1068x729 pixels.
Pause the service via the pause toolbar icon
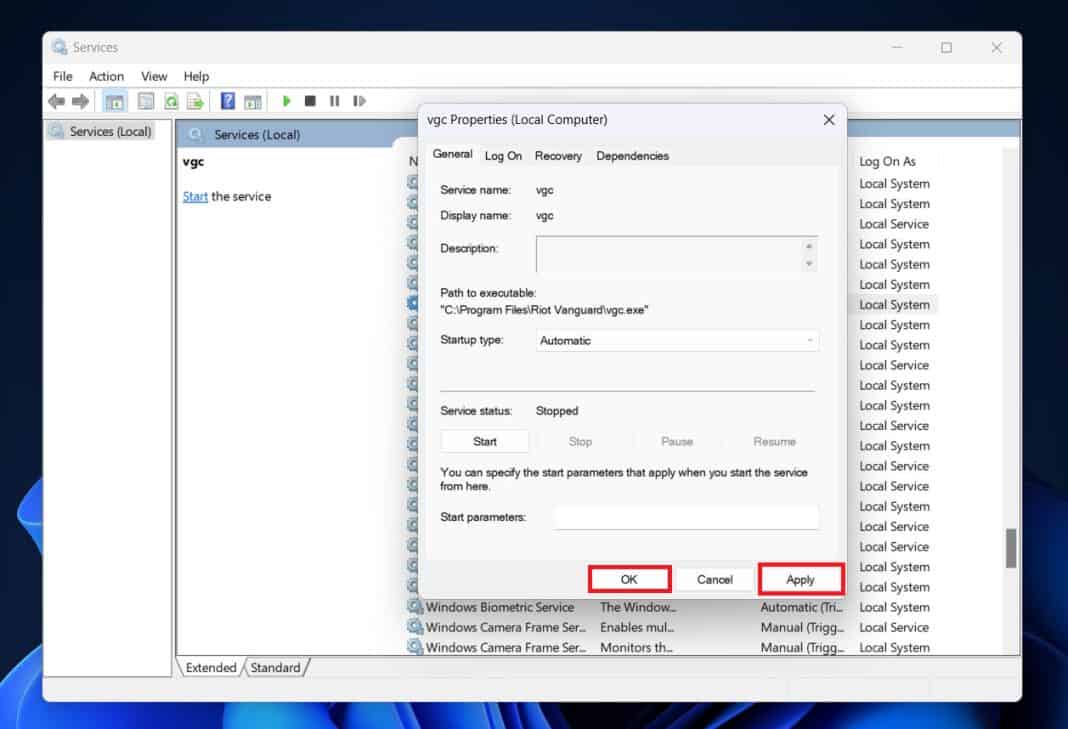point(334,100)
